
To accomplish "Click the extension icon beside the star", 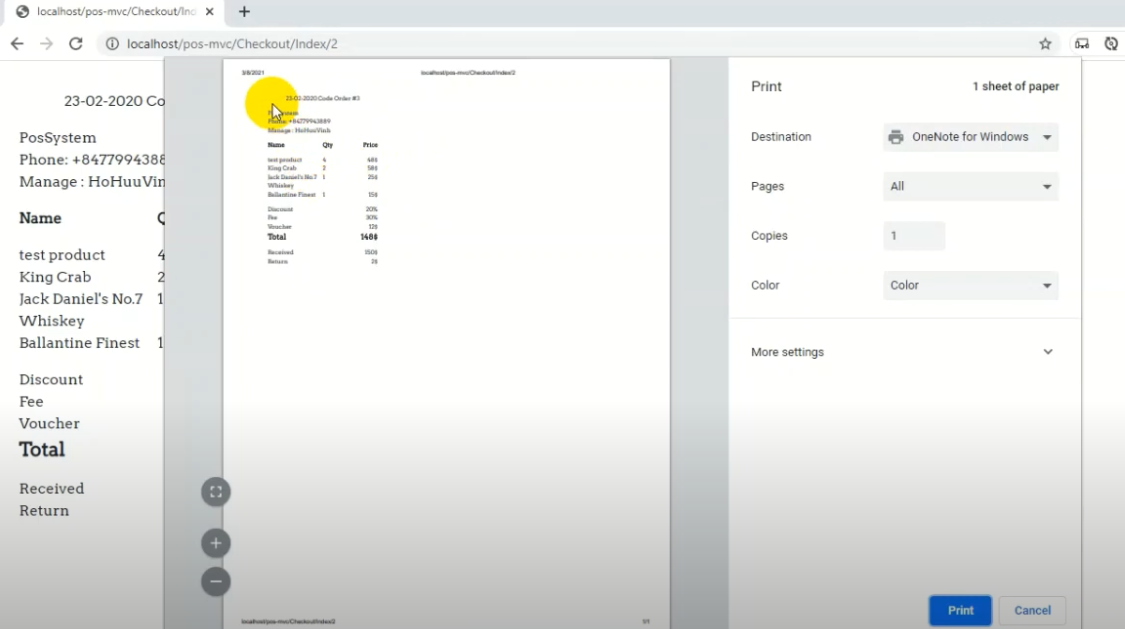I will coord(1082,44).
